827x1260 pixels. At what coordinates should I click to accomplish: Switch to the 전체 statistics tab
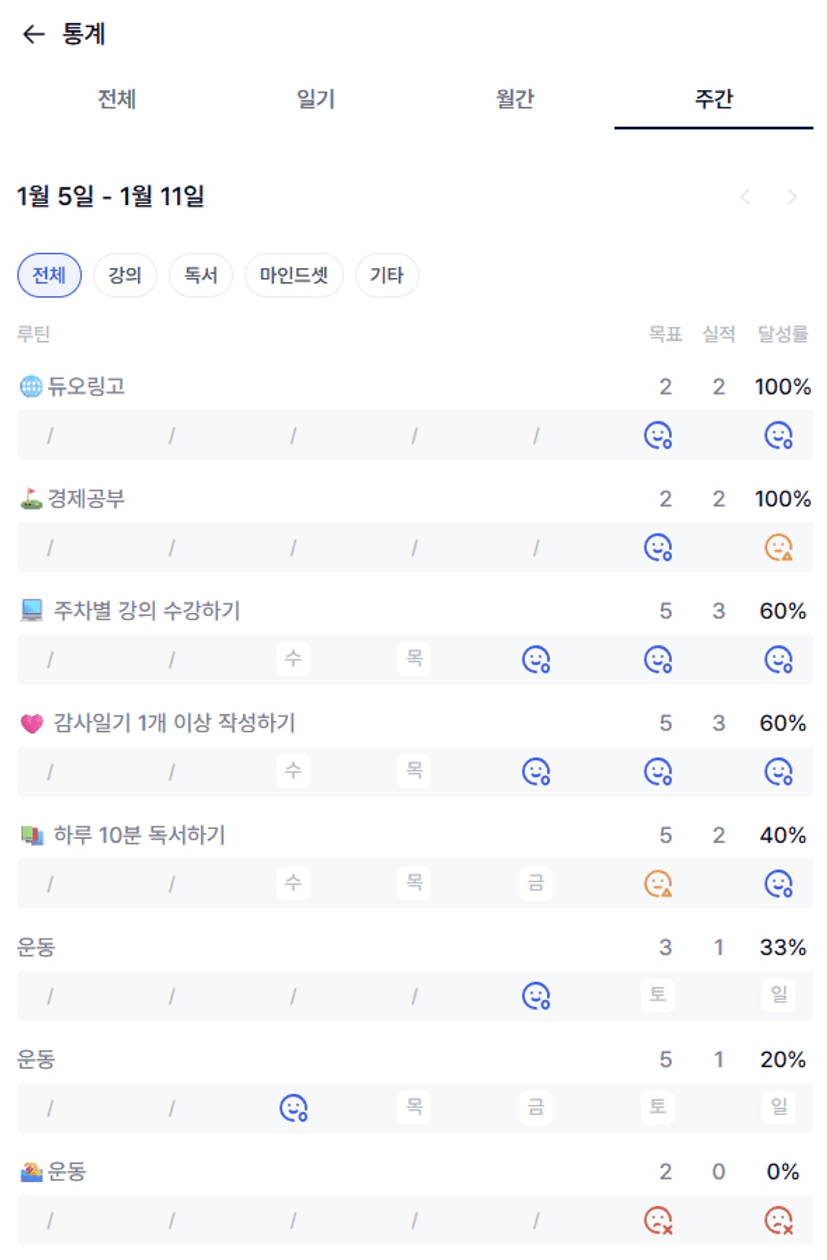pyautogui.click(x=117, y=99)
